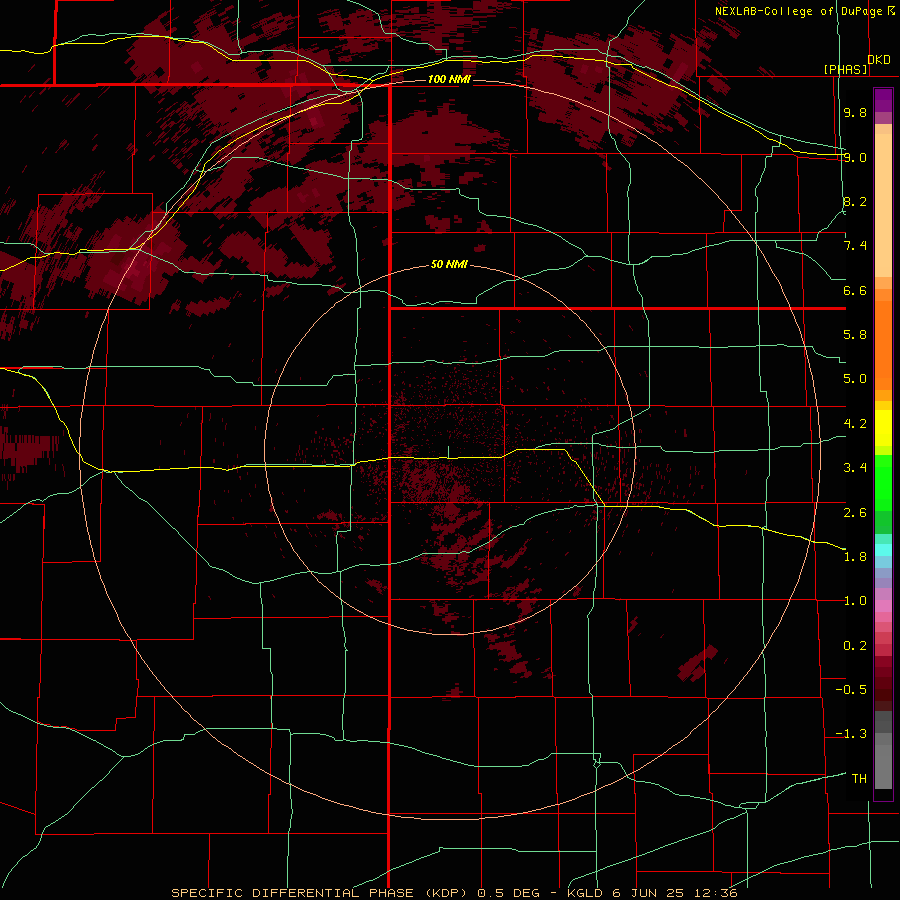The image size is (900, 900).
Task: Click the 1.0 scale value
Action: [x=855, y=601]
